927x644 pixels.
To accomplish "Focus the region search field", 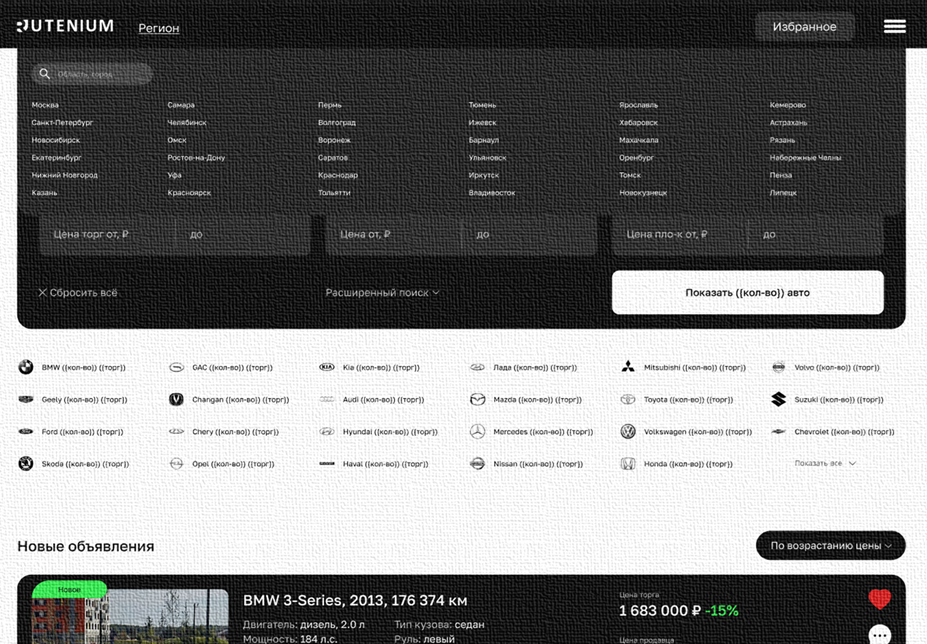I will pyautogui.click(x=92, y=74).
